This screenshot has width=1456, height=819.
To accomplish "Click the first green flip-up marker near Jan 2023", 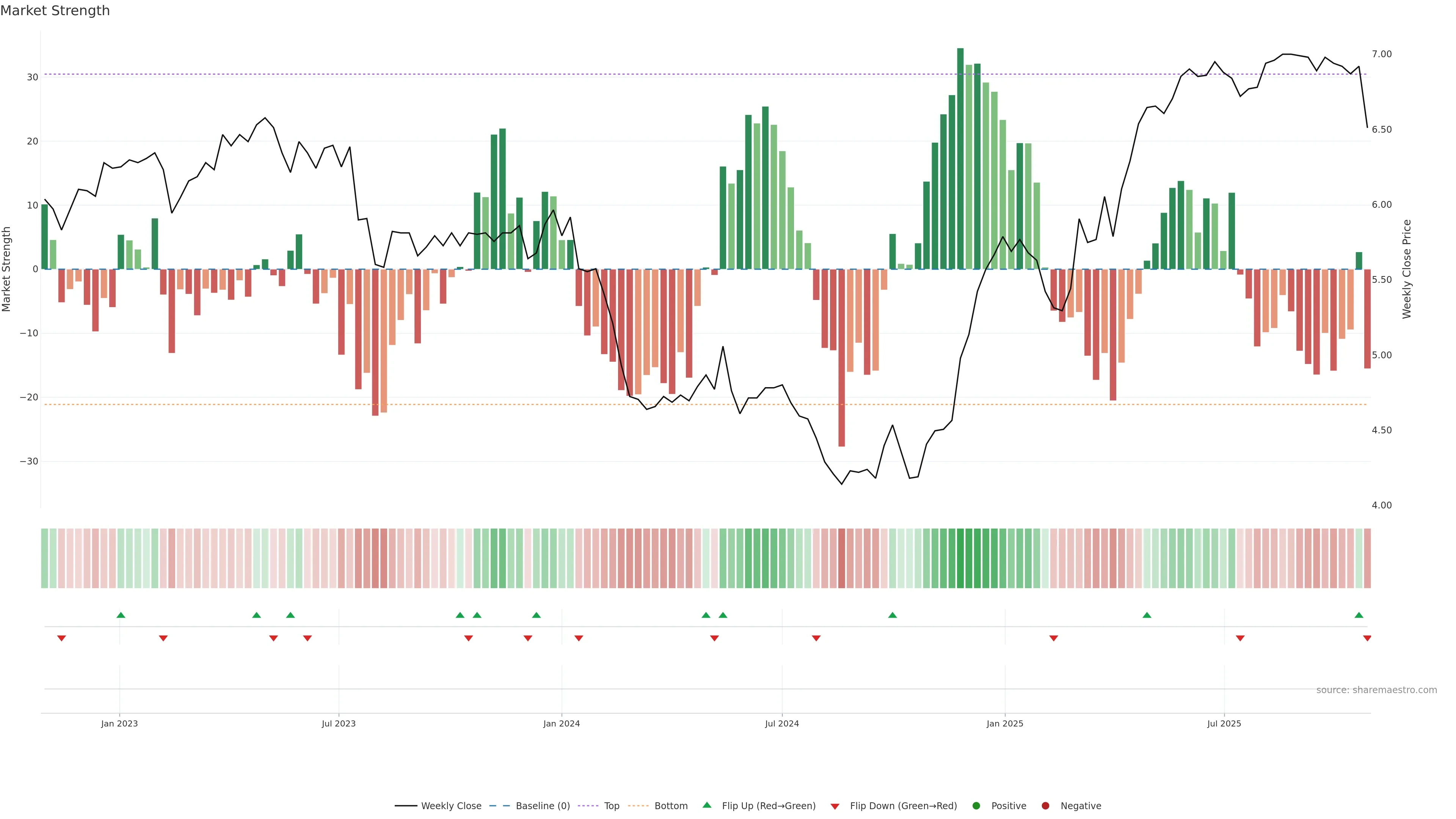I will click(x=121, y=615).
